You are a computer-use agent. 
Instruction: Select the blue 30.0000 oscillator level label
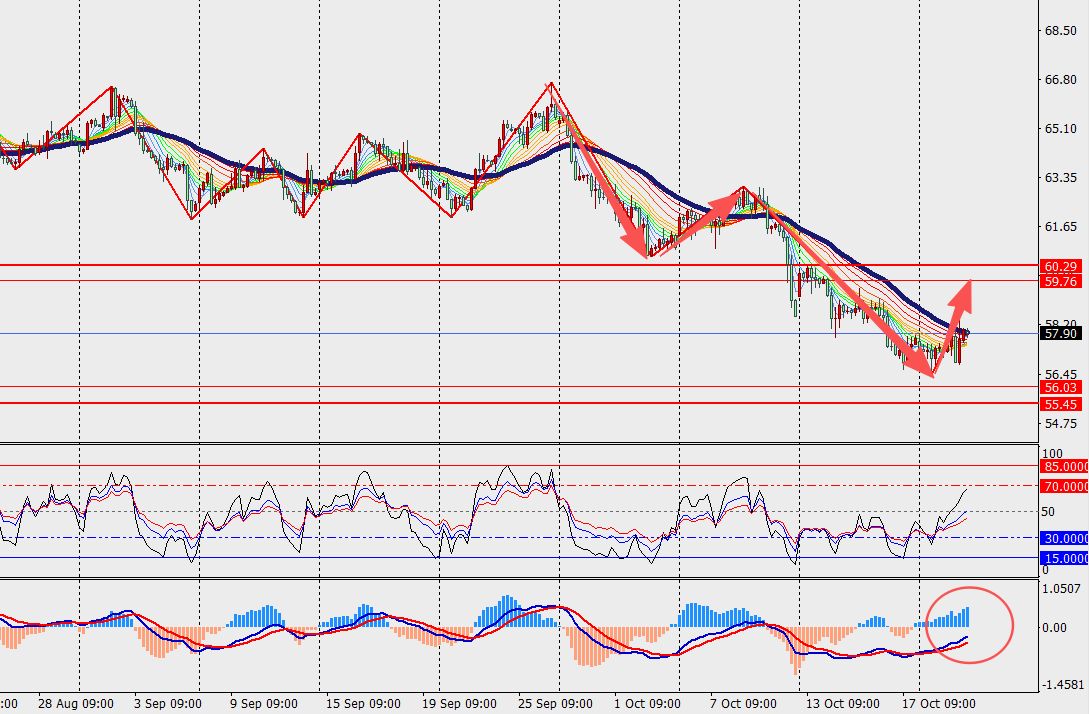[x=1064, y=538]
